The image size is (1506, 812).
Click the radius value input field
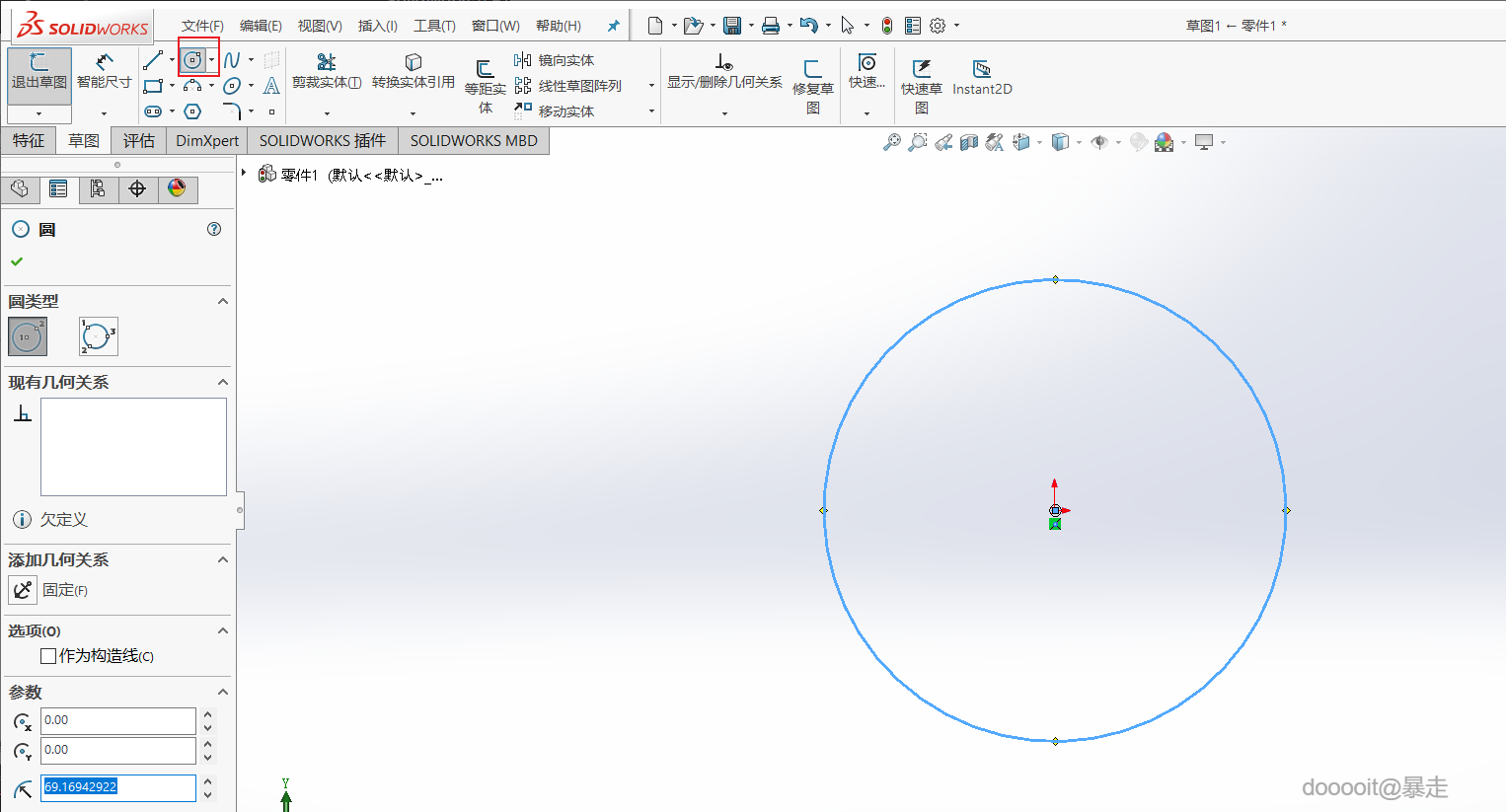click(117, 787)
